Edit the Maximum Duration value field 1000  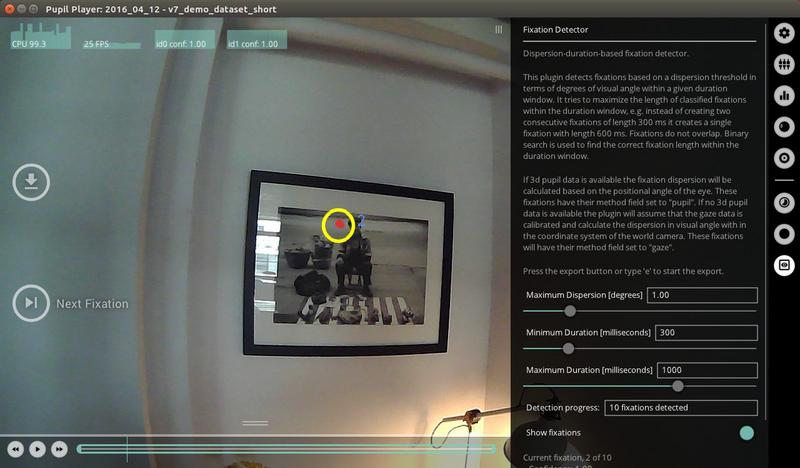[x=707, y=370]
